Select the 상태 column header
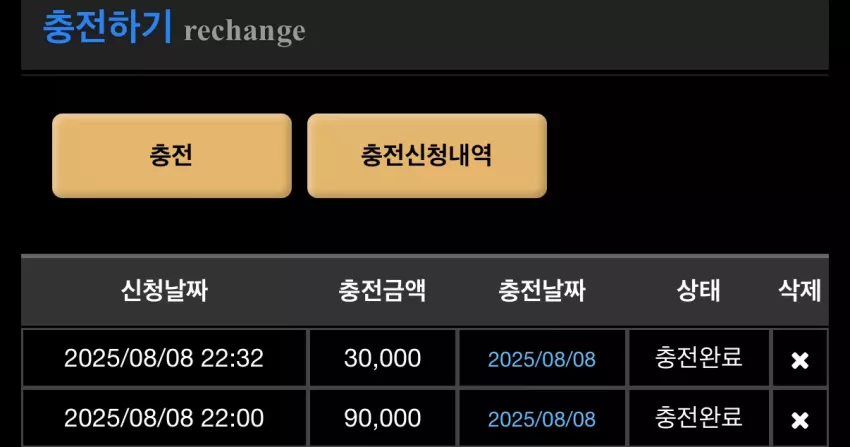The height and width of the screenshot is (447, 850). 698,290
